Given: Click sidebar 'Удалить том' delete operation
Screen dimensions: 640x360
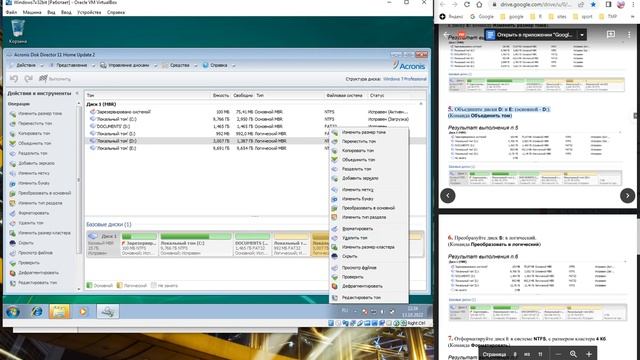Looking at the screenshot, I should [x=31, y=223].
